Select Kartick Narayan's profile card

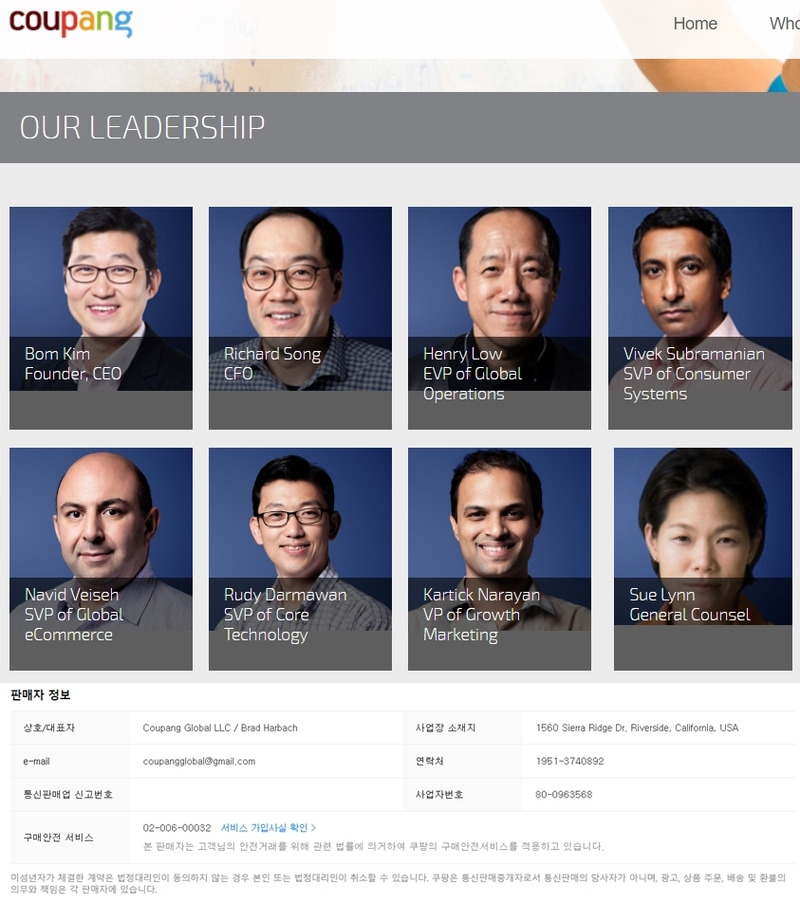pos(499,559)
